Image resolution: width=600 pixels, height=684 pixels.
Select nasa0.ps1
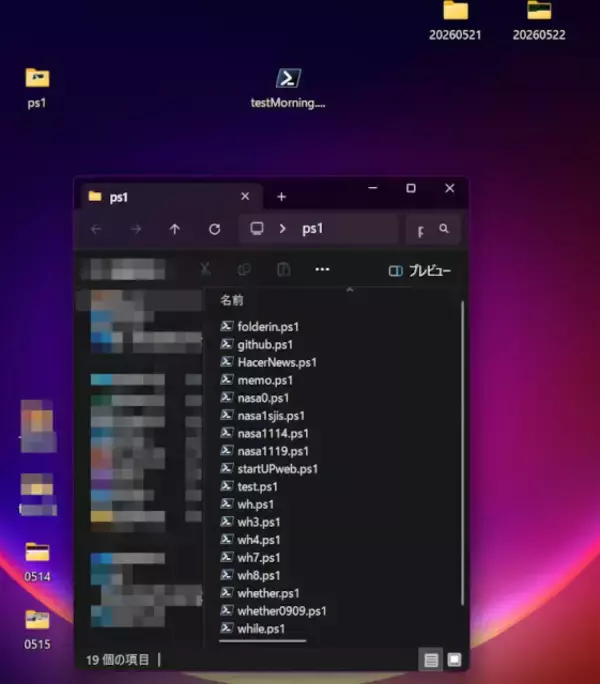(254, 398)
